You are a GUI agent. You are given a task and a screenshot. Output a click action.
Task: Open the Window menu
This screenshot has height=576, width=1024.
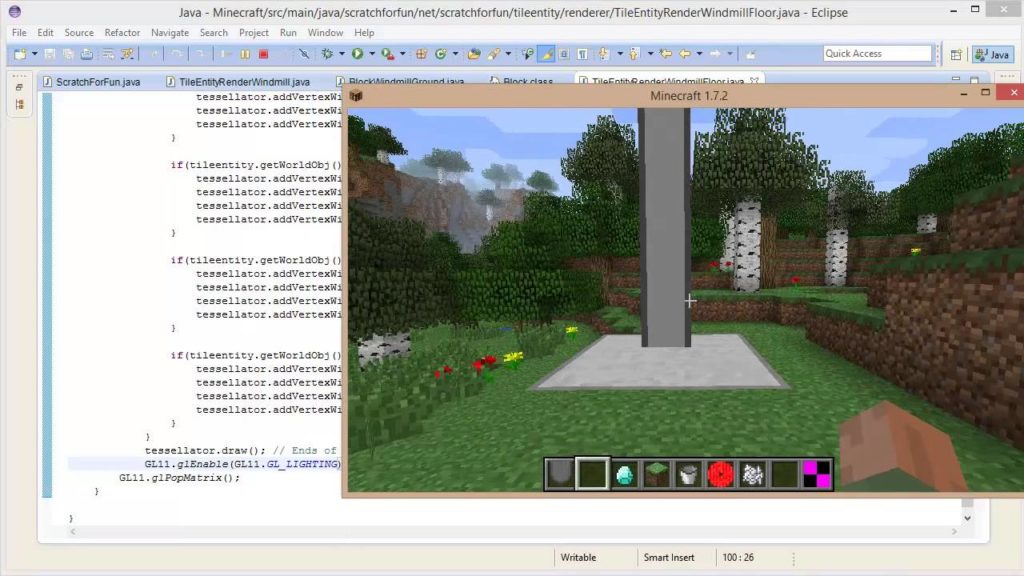pyautogui.click(x=325, y=33)
